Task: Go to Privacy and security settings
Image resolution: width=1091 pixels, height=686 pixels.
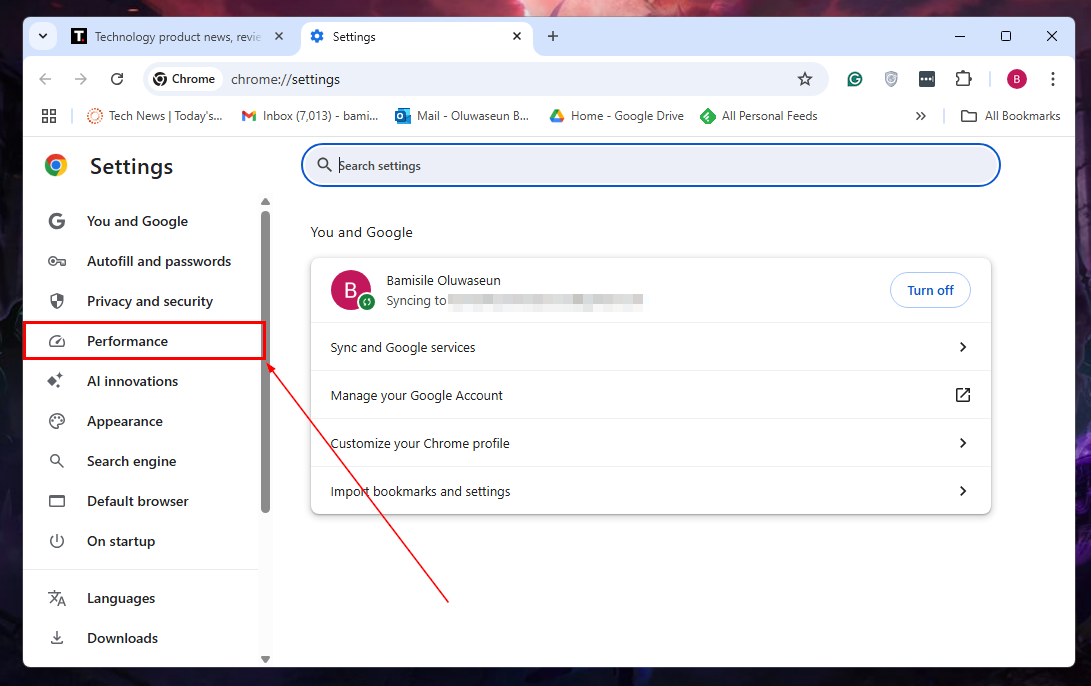Action: [x=149, y=301]
